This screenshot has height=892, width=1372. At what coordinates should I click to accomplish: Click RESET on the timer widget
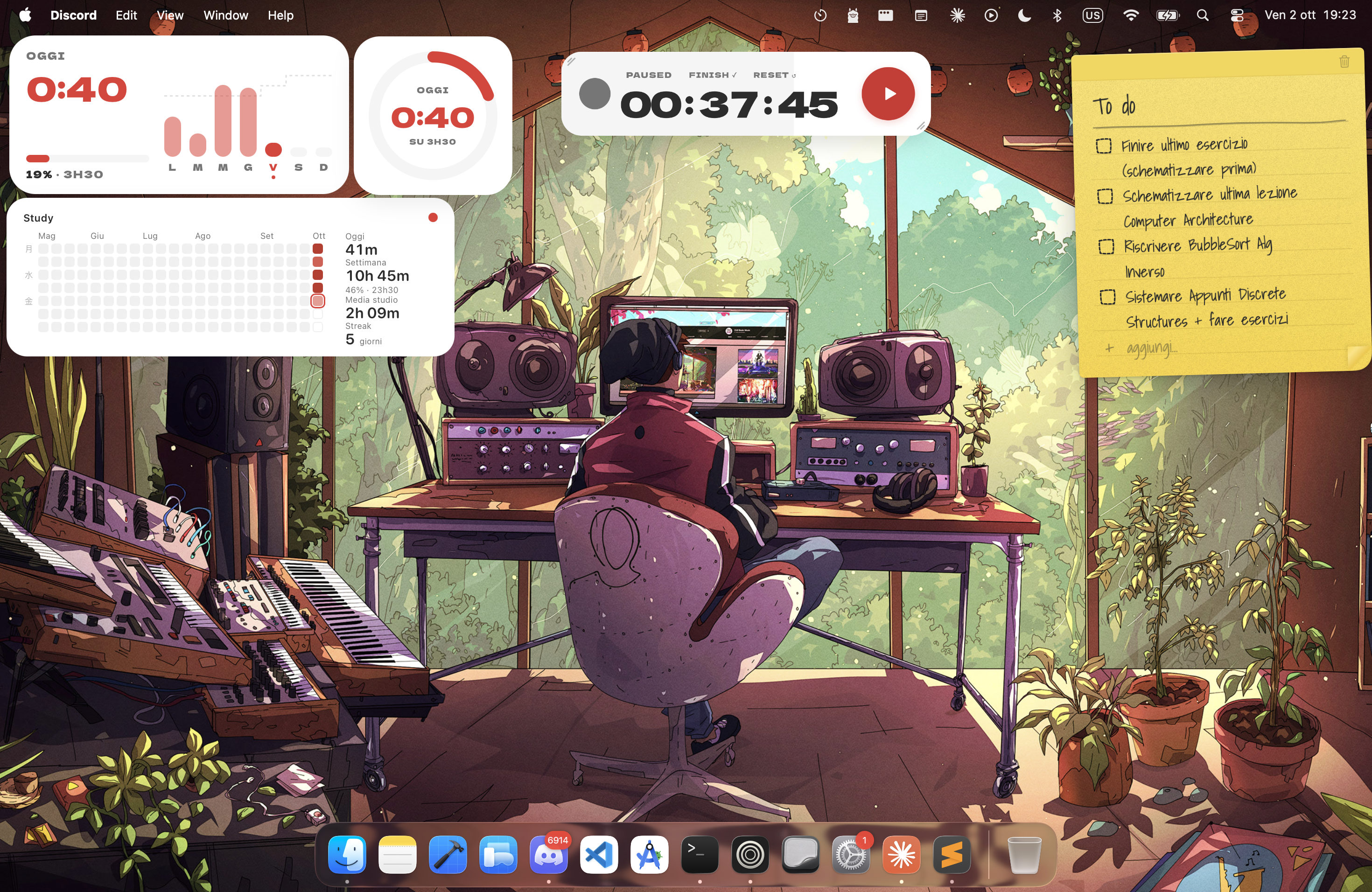click(774, 75)
